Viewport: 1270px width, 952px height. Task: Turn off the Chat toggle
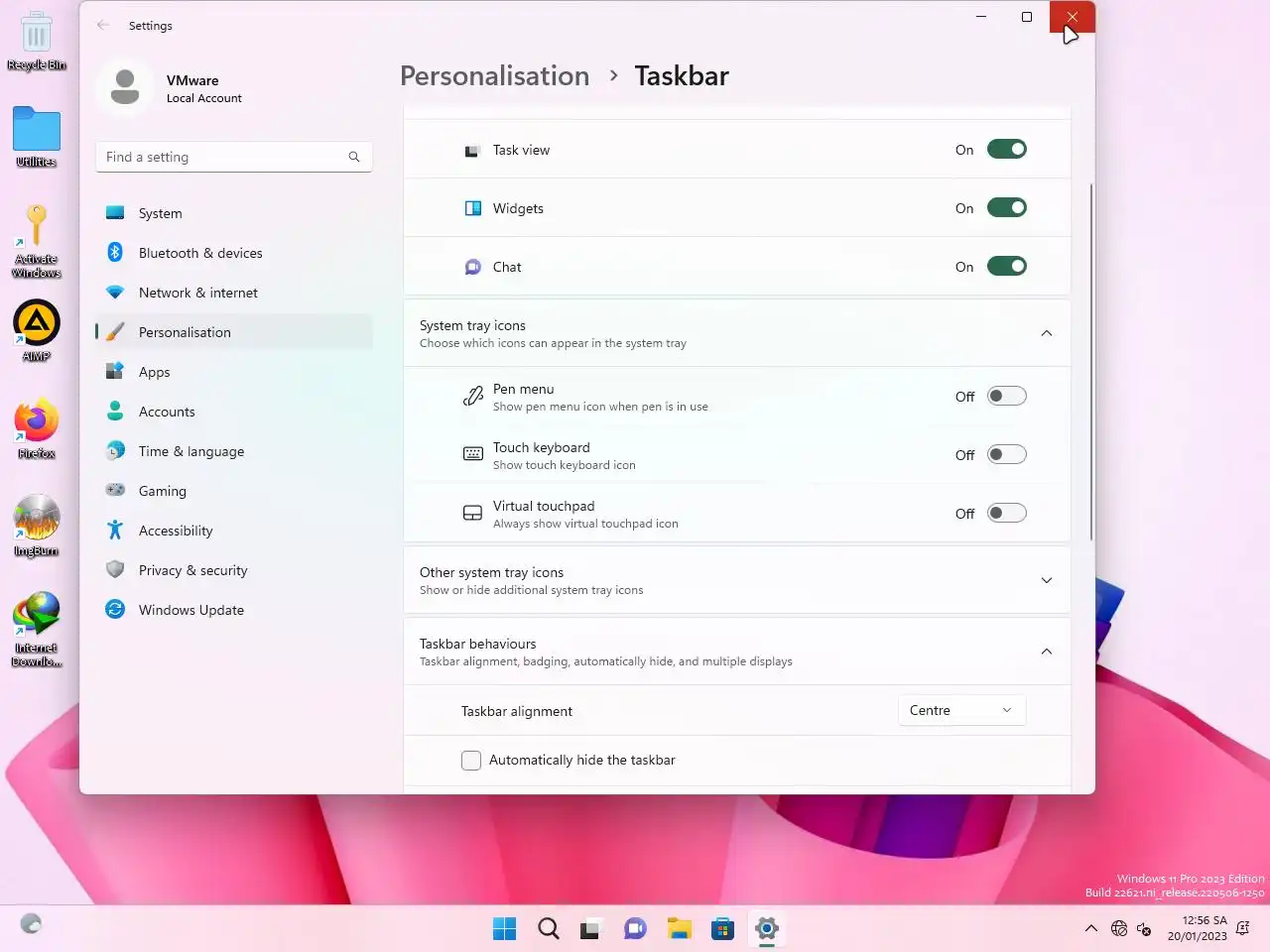[x=1006, y=266]
